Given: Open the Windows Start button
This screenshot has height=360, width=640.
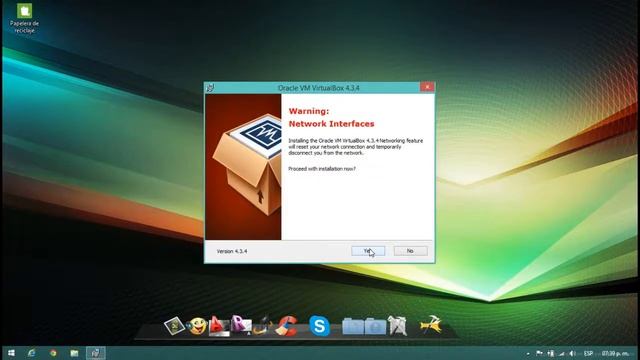Looking at the screenshot, I should 11,353.
